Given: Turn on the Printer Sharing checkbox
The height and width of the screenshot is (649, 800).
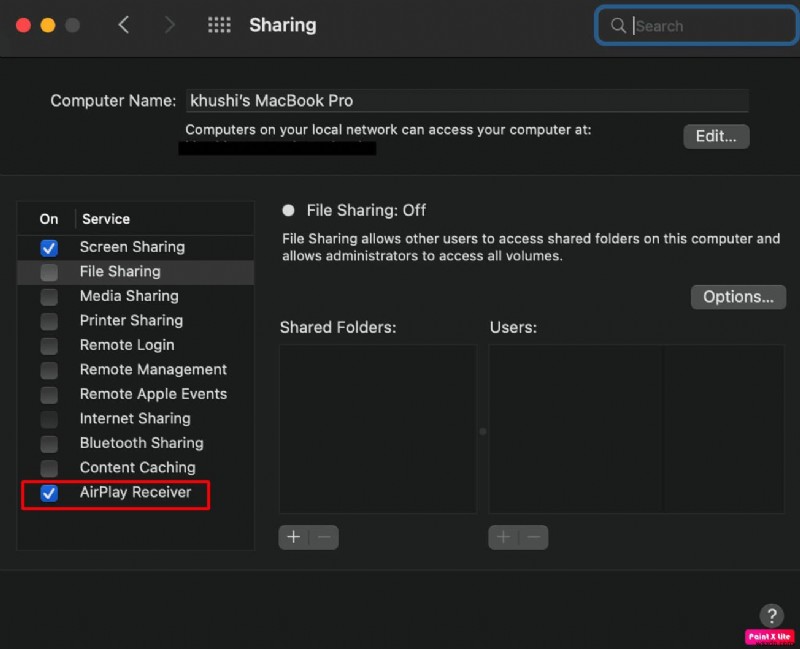Looking at the screenshot, I should (49, 321).
